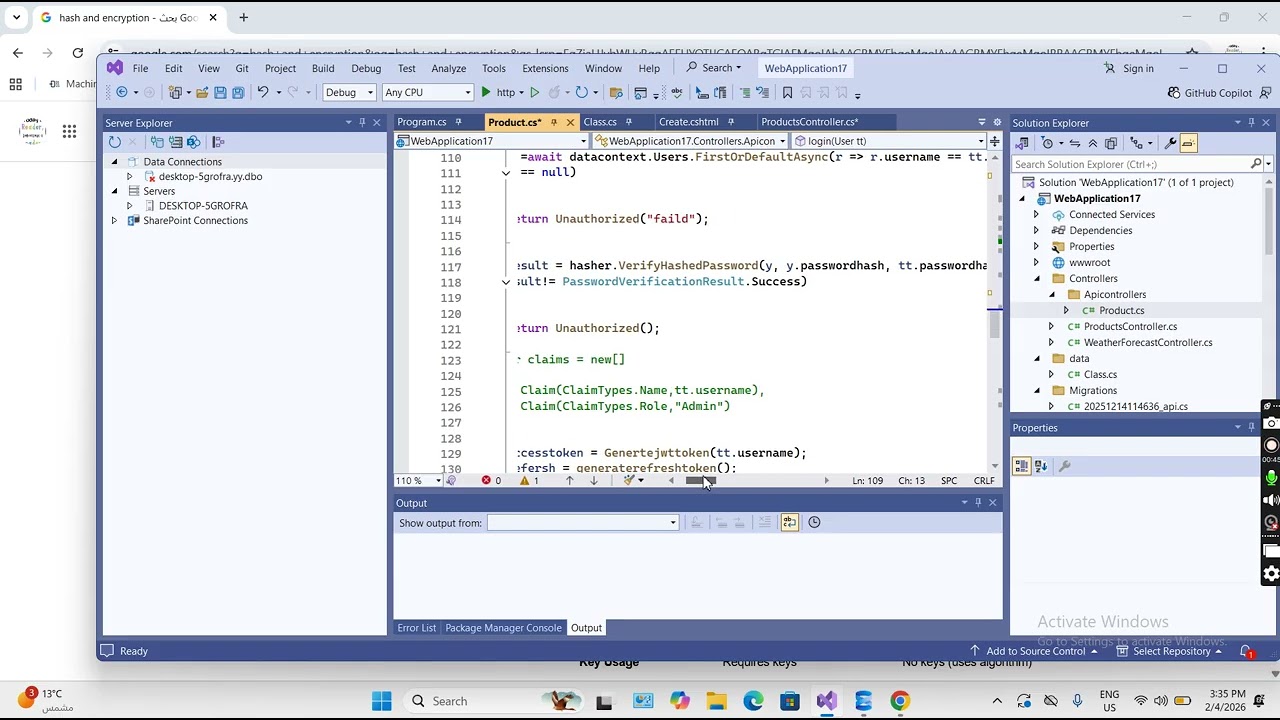The image size is (1280, 720).
Task: Toggle Alphabetical sort in Properties panel
Action: click(x=1039, y=466)
